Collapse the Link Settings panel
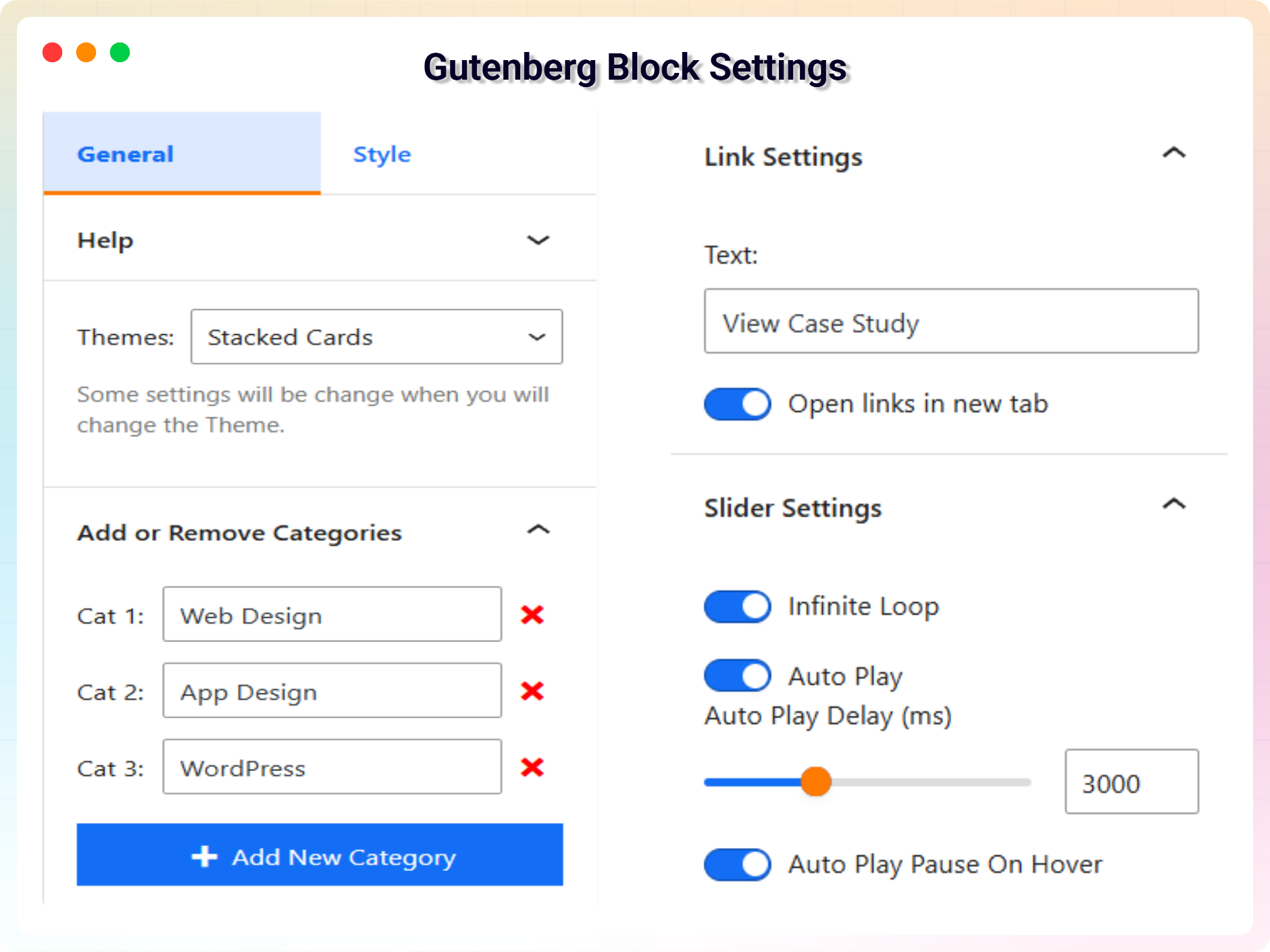The image size is (1270, 952). point(1174,154)
